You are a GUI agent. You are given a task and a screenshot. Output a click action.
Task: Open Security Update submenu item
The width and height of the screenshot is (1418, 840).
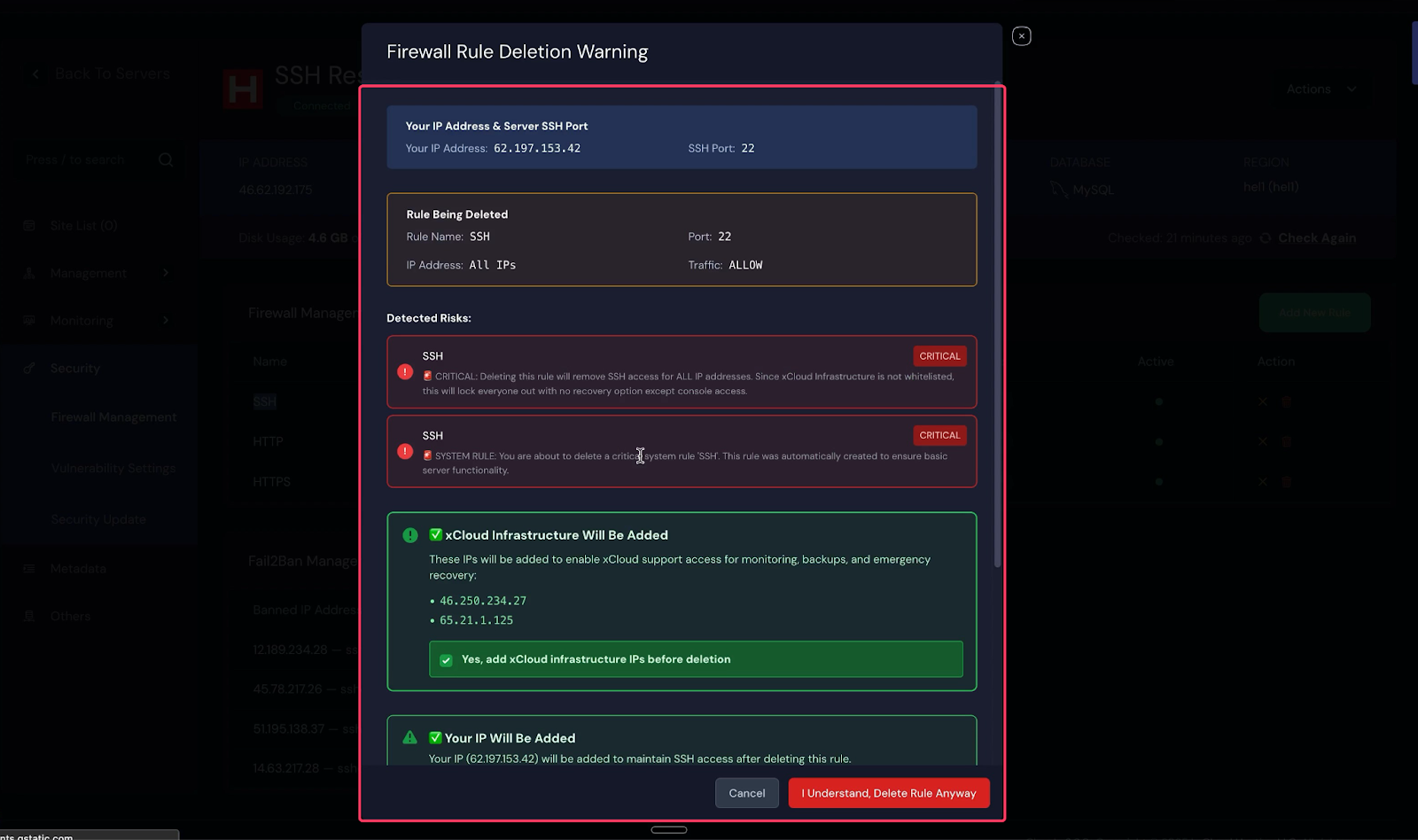pos(98,519)
